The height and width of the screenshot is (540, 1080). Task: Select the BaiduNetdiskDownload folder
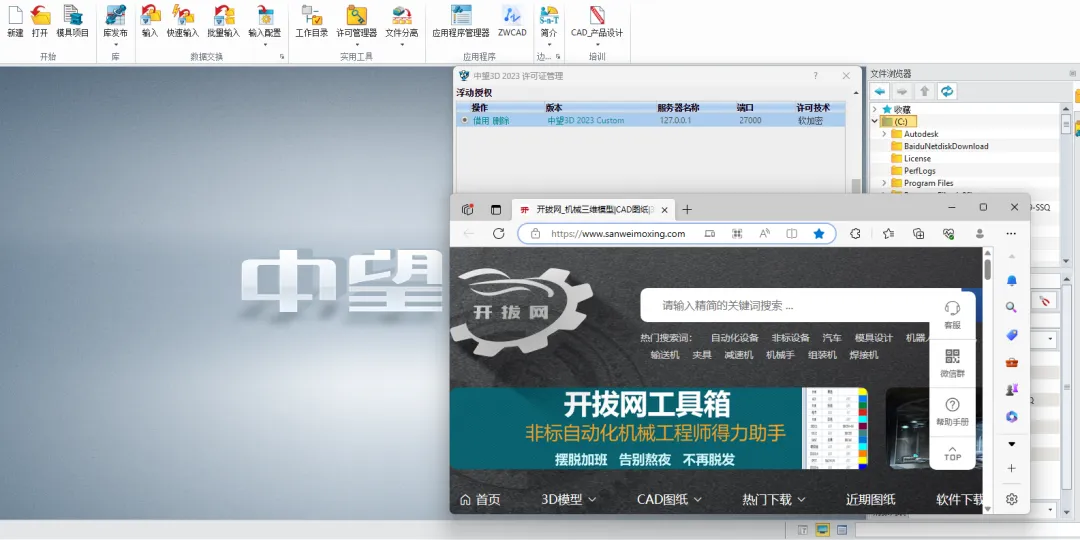pos(946,146)
